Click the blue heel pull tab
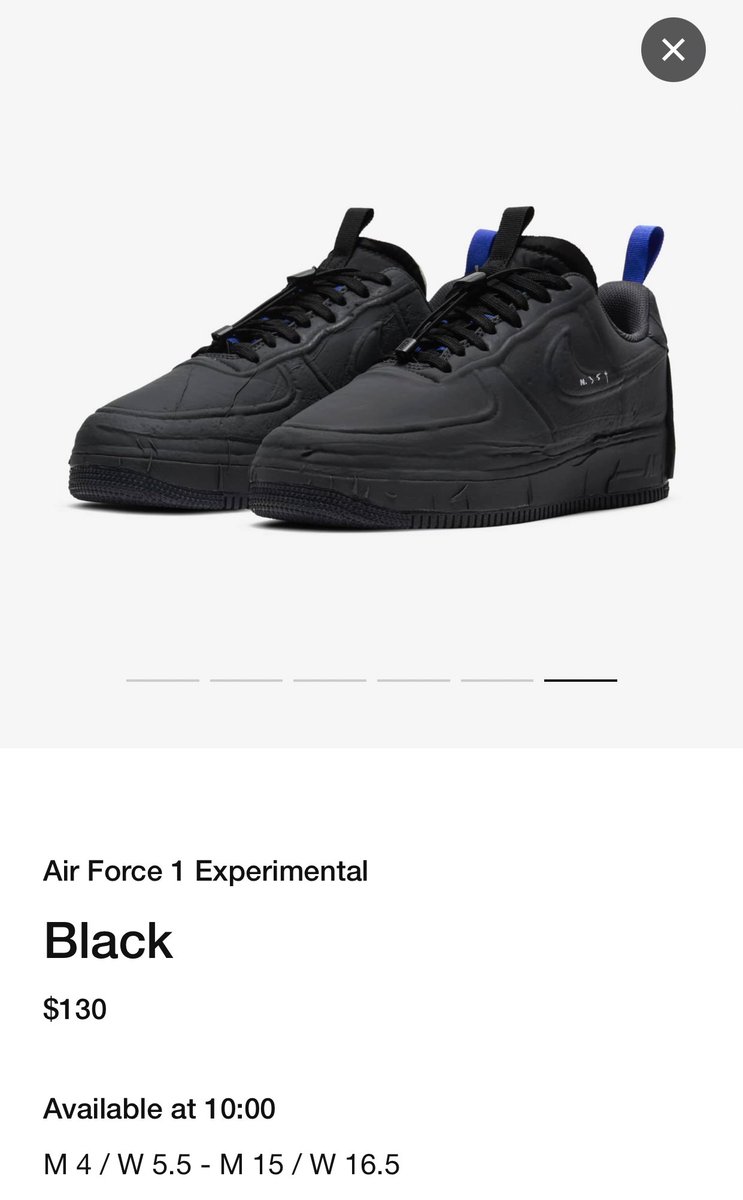Screen dimensions: 743x1200 [643, 256]
